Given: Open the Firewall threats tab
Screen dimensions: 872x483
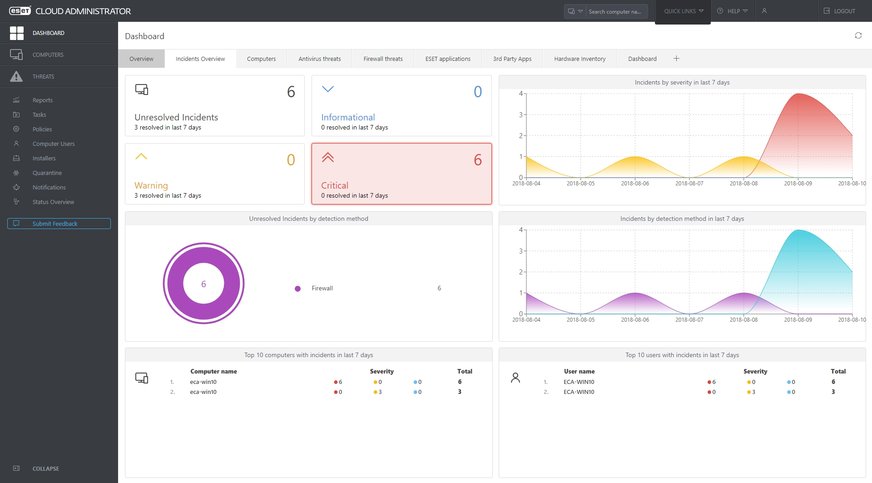Looking at the screenshot, I should pos(382,59).
